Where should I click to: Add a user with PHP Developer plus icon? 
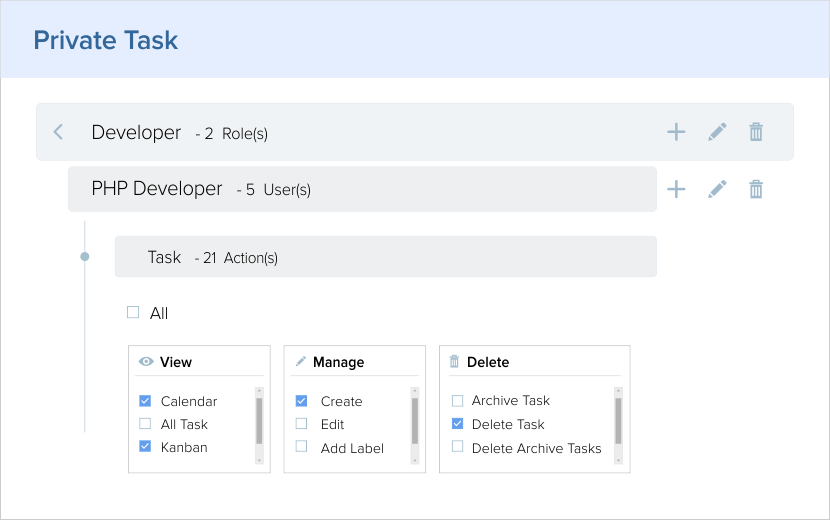(676, 189)
